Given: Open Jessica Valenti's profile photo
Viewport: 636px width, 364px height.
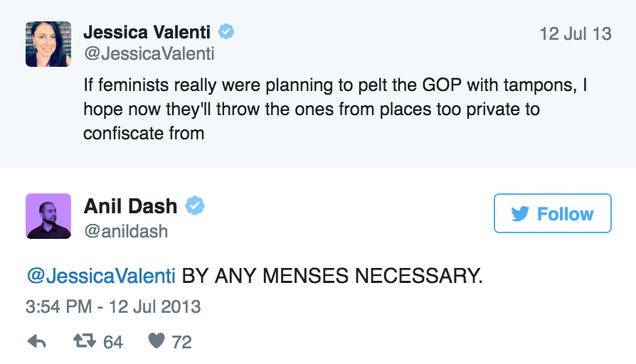Looking at the screenshot, I should pyautogui.click(x=48, y=44).
